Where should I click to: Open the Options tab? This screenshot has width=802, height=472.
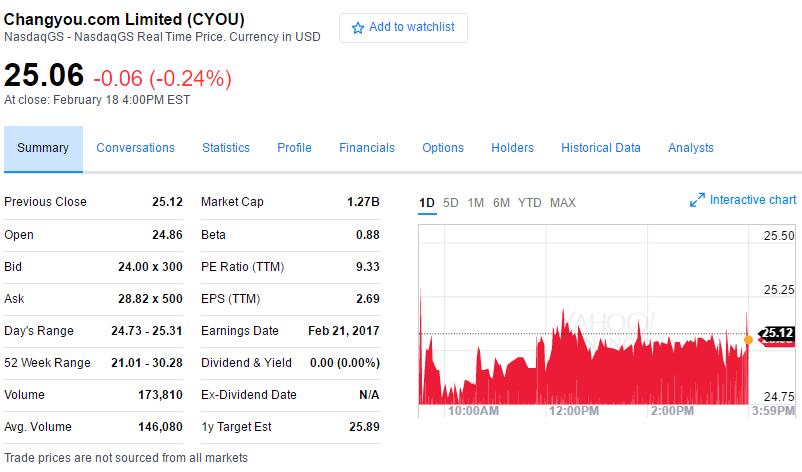(x=443, y=148)
